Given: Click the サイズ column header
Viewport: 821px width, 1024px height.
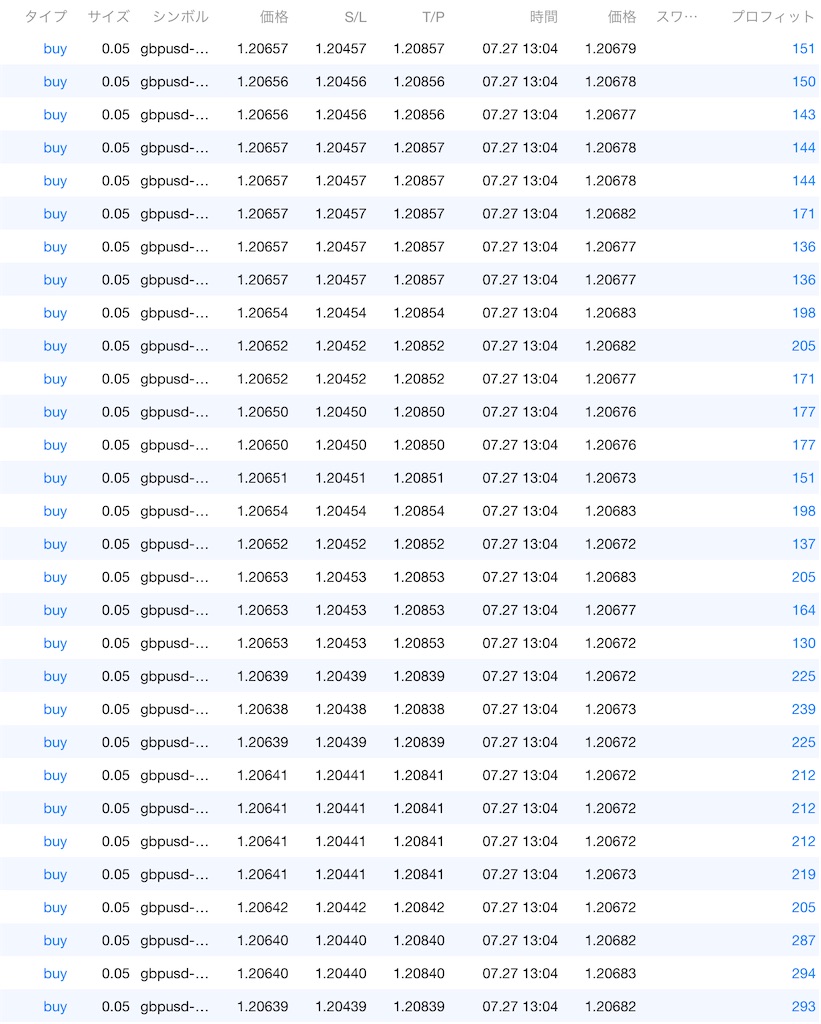Looking at the screenshot, I should click(x=108, y=16).
